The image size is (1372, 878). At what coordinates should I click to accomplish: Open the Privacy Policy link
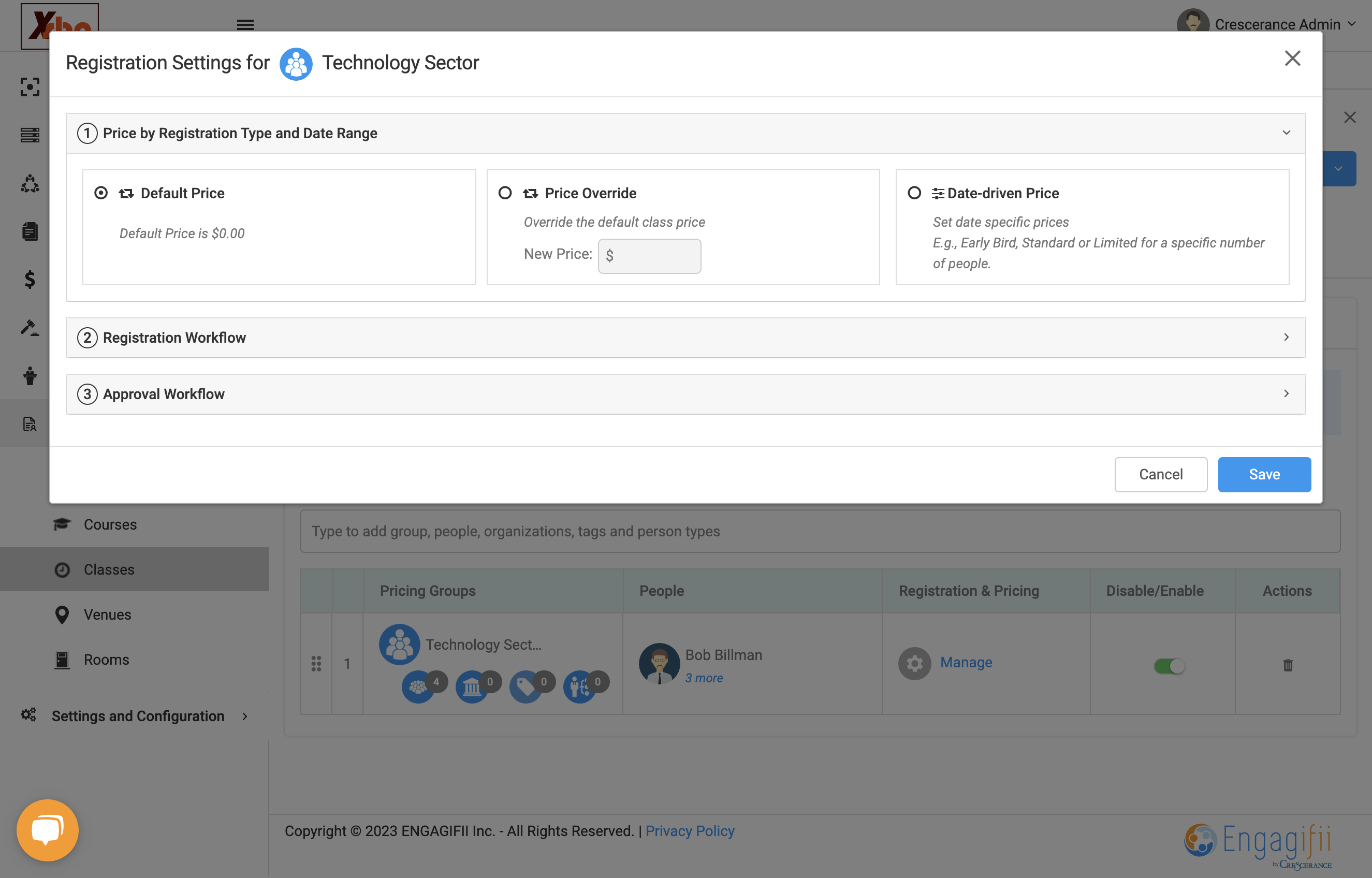coord(690,831)
